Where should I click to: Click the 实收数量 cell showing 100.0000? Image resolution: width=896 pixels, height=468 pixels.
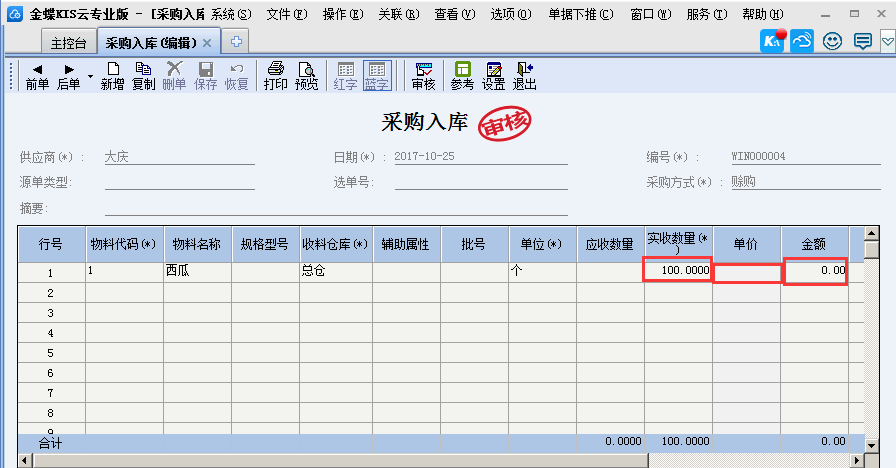pyautogui.click(x=677, y=271)
